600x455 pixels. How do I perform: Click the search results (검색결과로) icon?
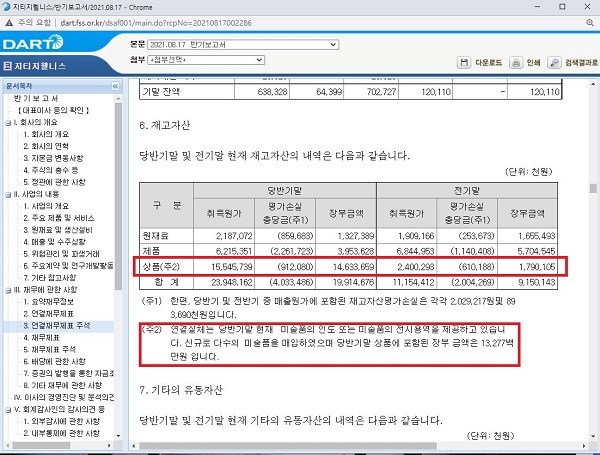(x=555, y=63)
